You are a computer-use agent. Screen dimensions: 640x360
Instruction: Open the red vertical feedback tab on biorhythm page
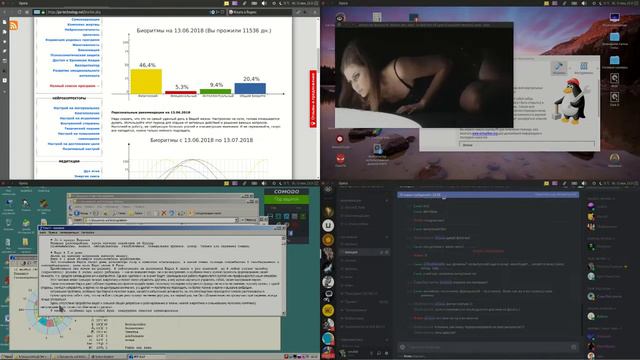(x=313, y=99)
